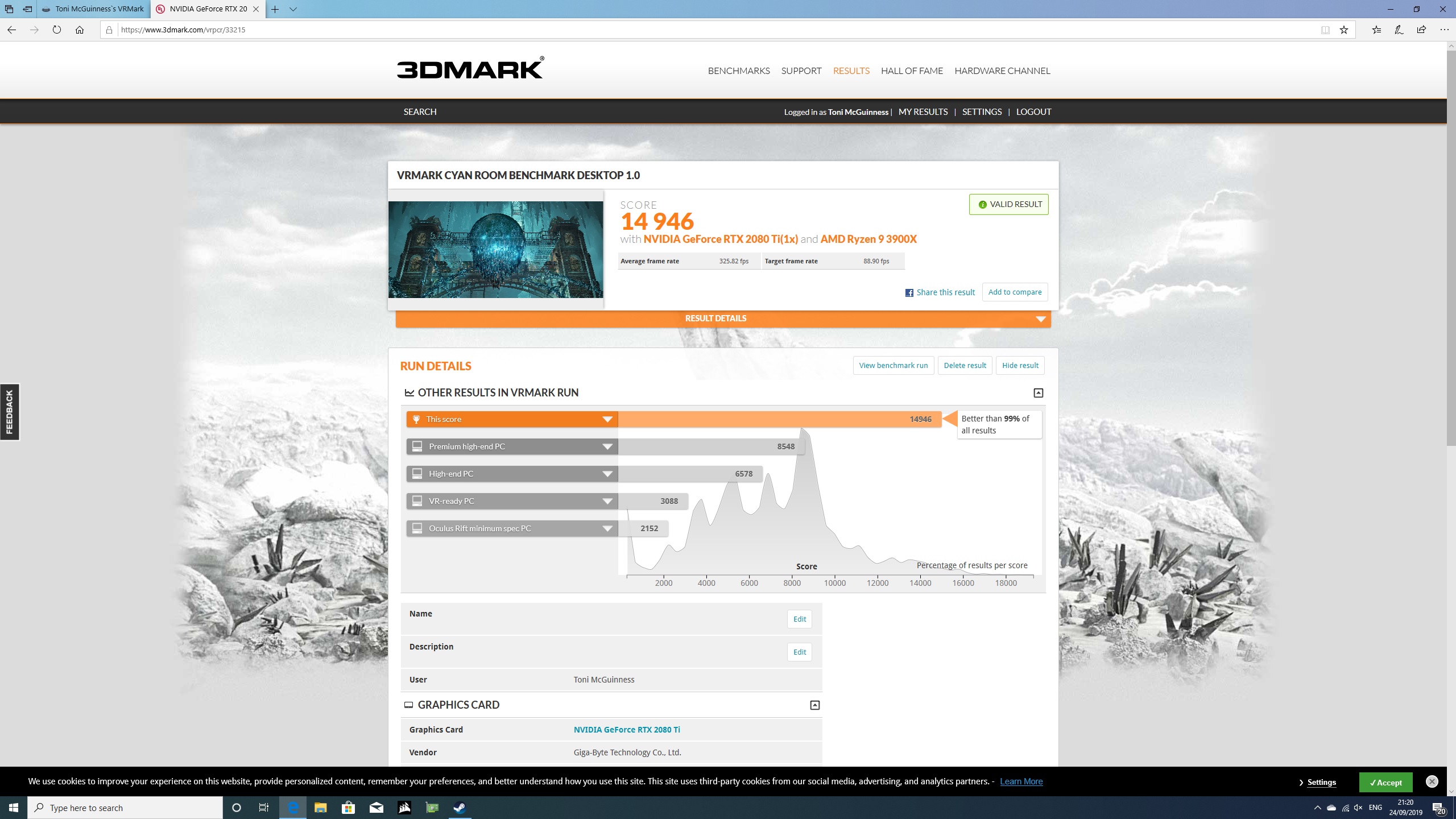Close the NVIDIA GeForce RTX tab
Viewport: 1456px width, 819px height.
pyautogui.click(x=256, y=9)
